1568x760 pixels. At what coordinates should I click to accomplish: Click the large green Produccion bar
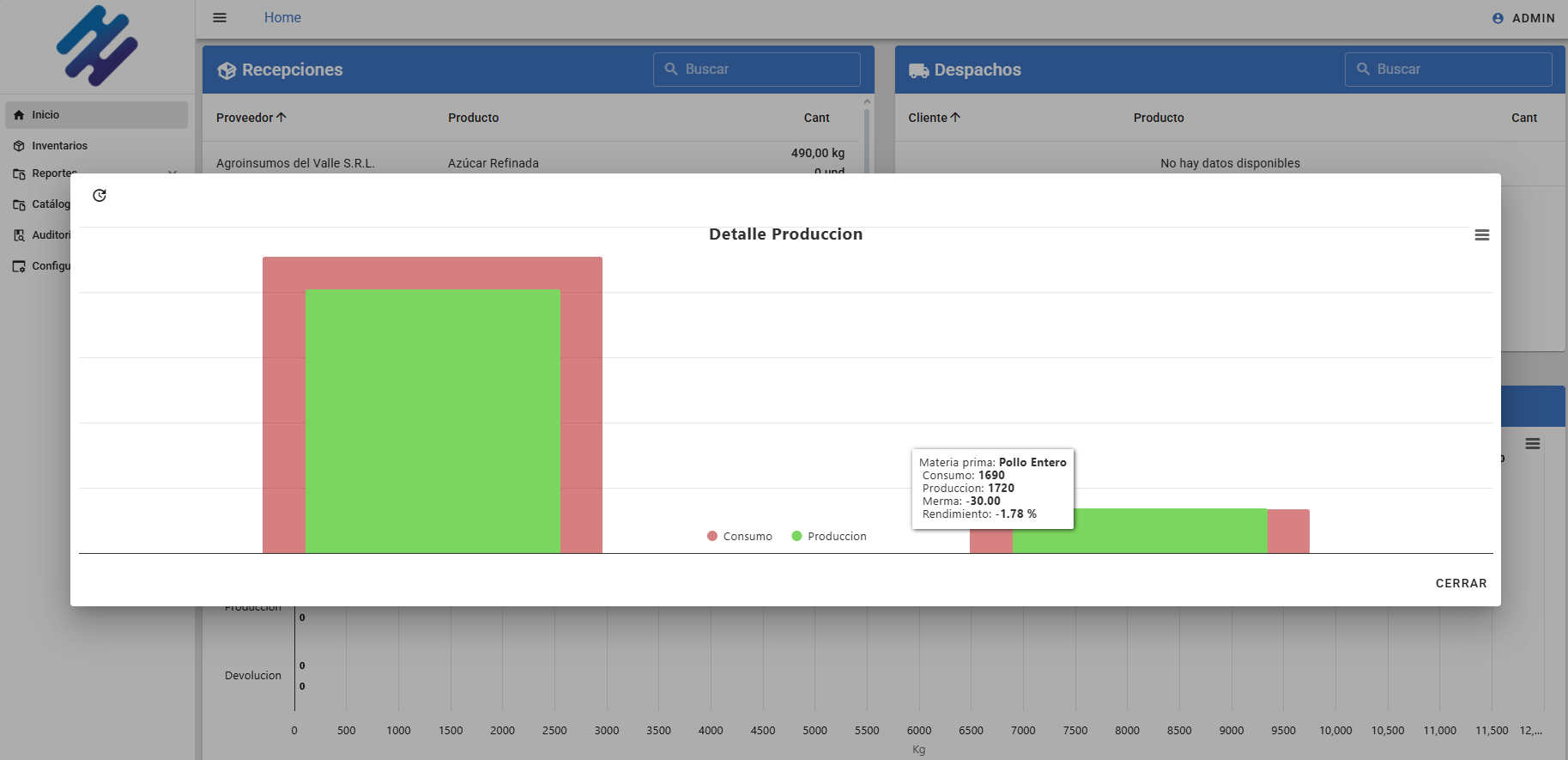pos(433,421)
